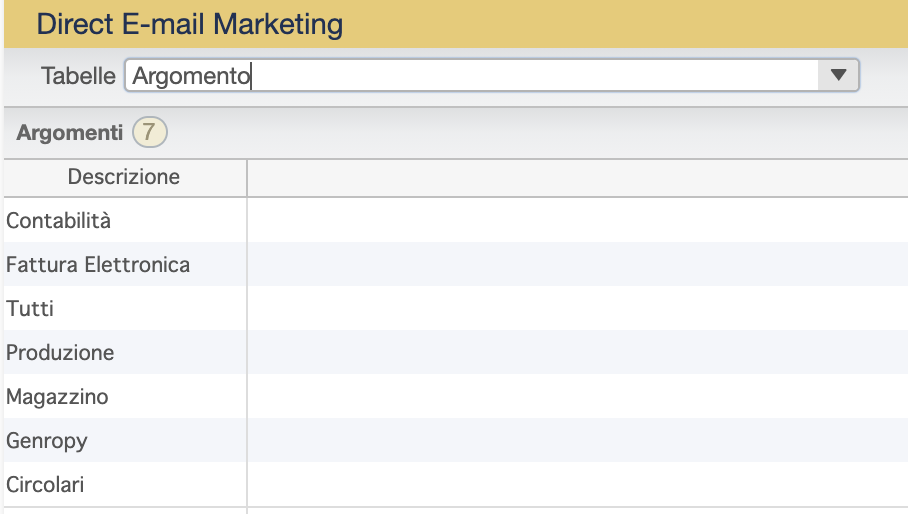Select the Fattura Elettronica row
The image size is (908, 514).
[x=456, y=265]
